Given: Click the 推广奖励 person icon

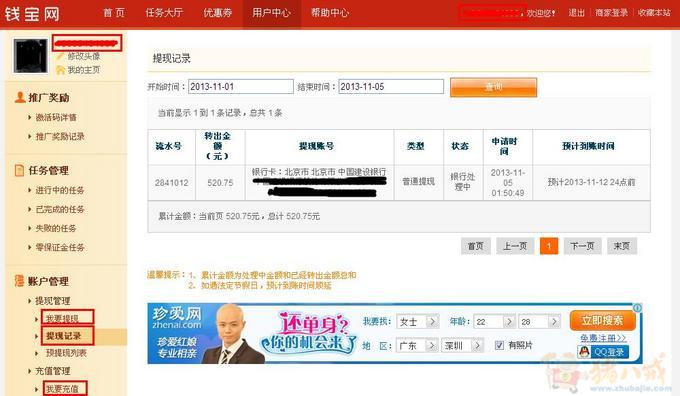Looking at the screenshot, I should (x=20, y=97).
